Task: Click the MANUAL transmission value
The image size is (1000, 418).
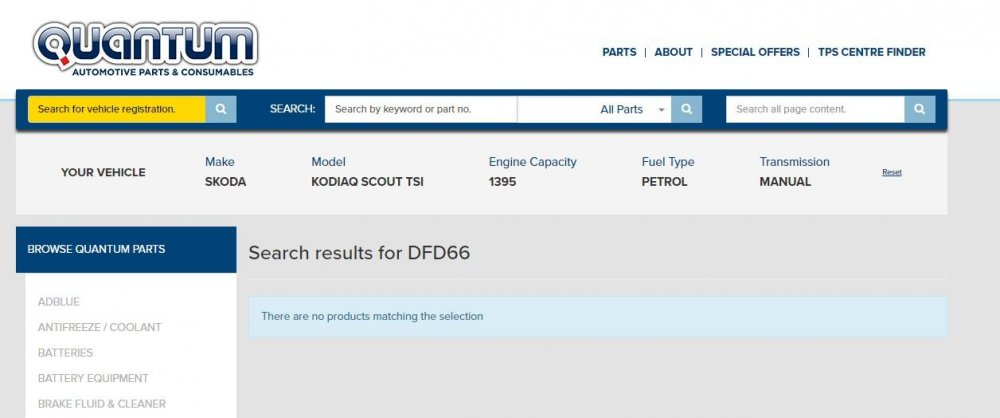Action: click(785, 182)
